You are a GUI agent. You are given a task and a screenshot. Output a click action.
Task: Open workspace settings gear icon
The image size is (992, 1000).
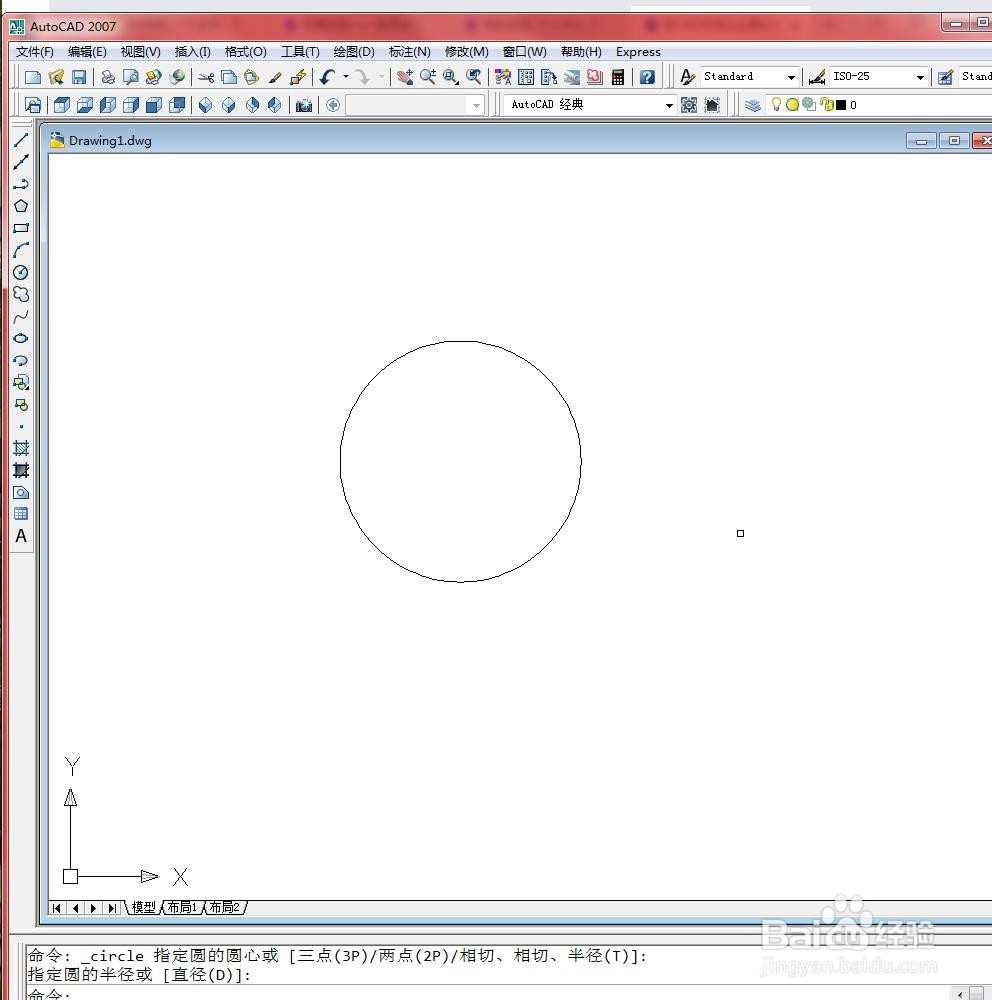689,105
